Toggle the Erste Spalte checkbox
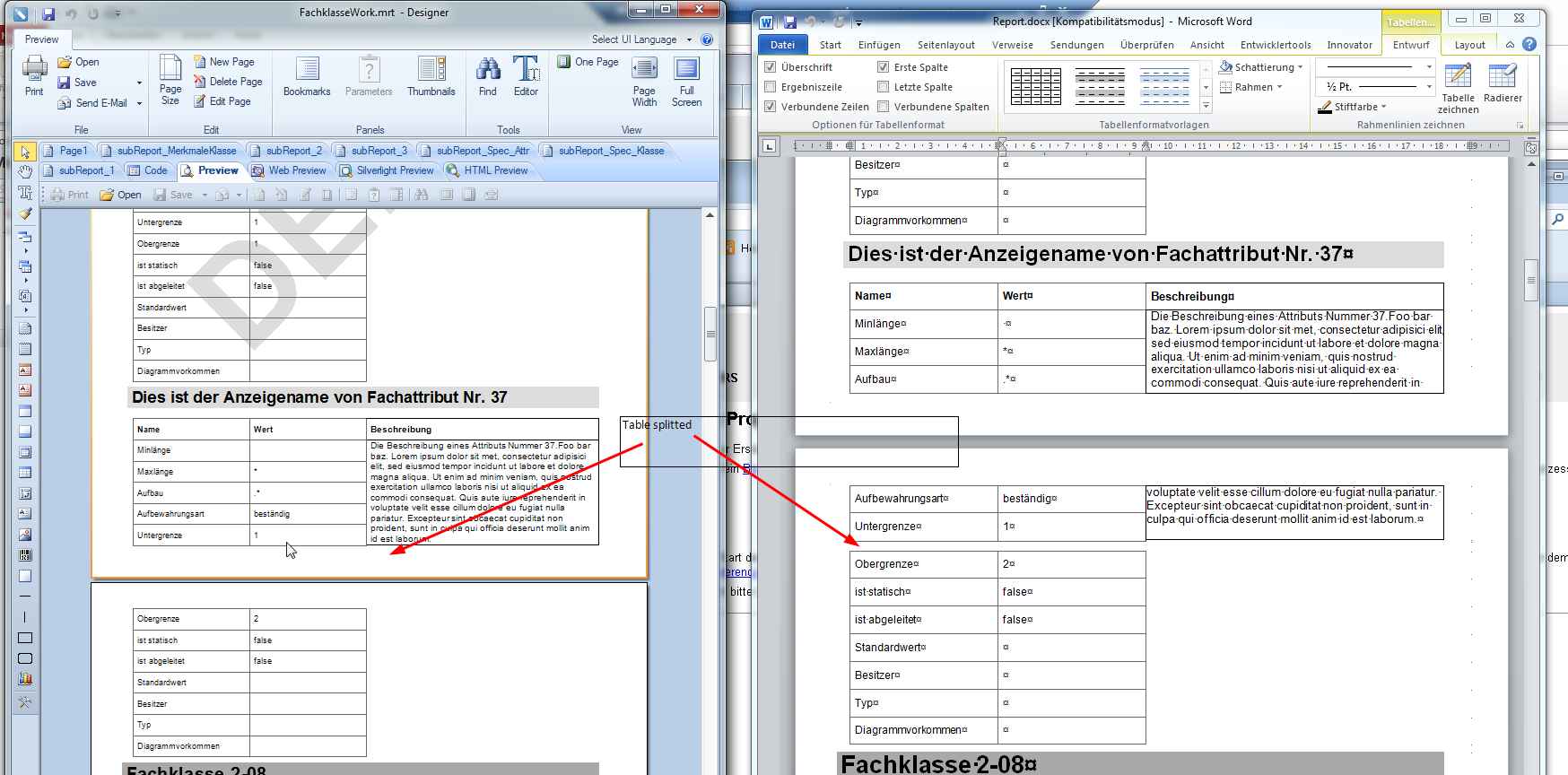The image size is (1568, 775). point(883,67)
